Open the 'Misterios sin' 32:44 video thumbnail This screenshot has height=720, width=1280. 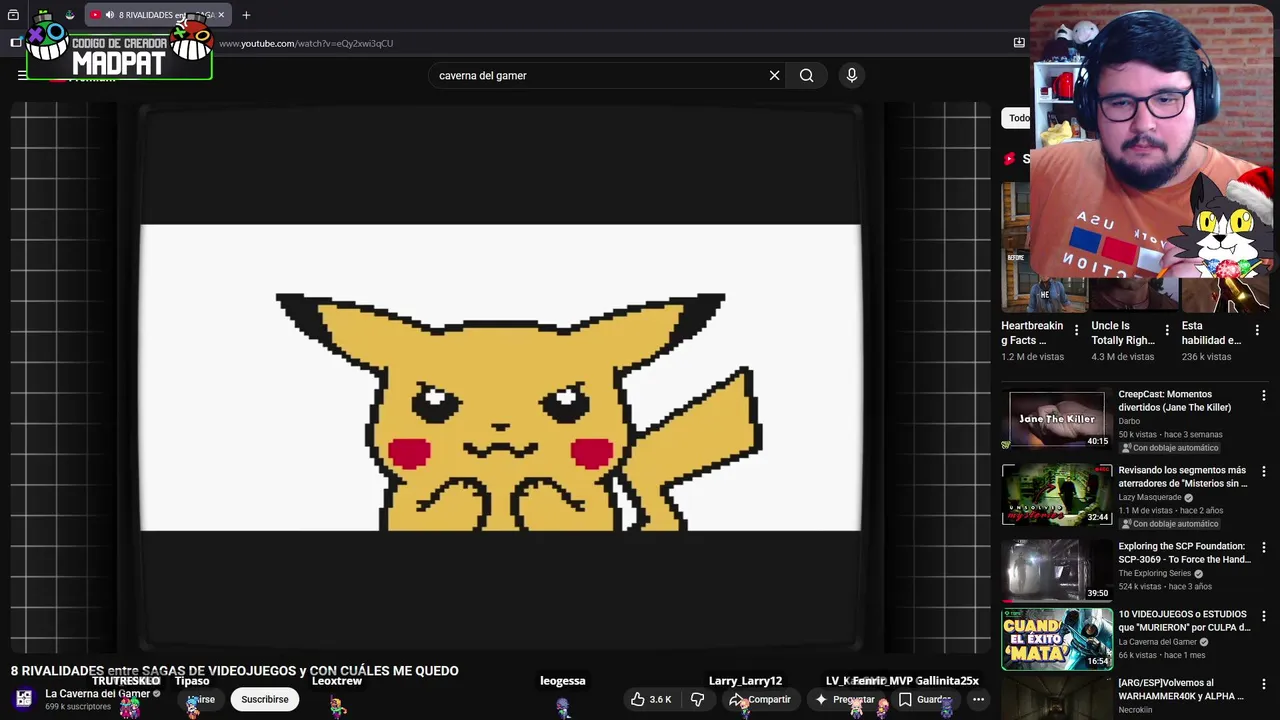coord(1057,494)
